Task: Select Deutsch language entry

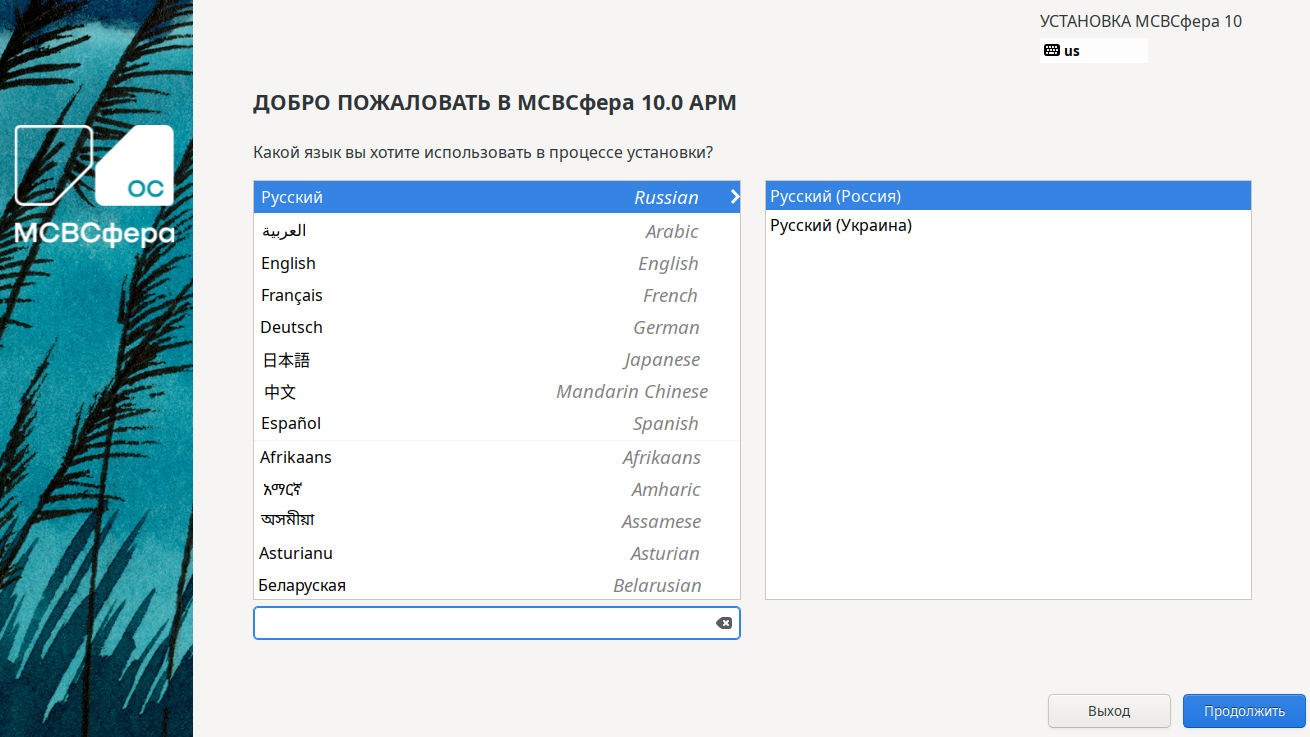Action: coord(496,327)
